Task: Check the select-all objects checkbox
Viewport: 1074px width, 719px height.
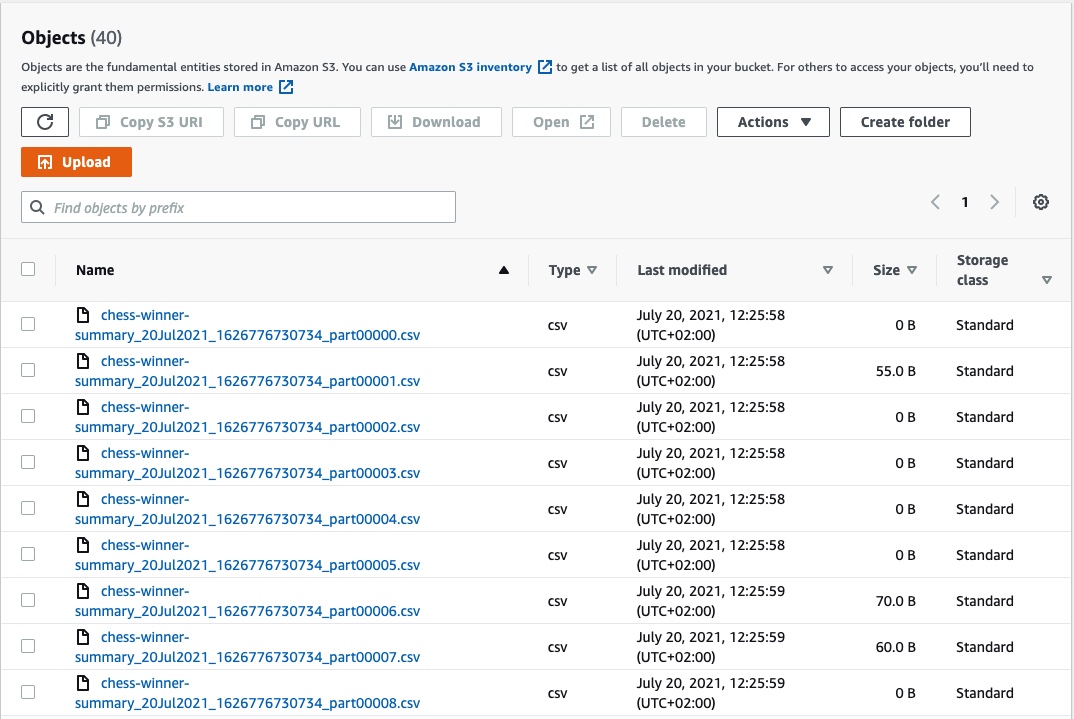Action: [28, 268]
